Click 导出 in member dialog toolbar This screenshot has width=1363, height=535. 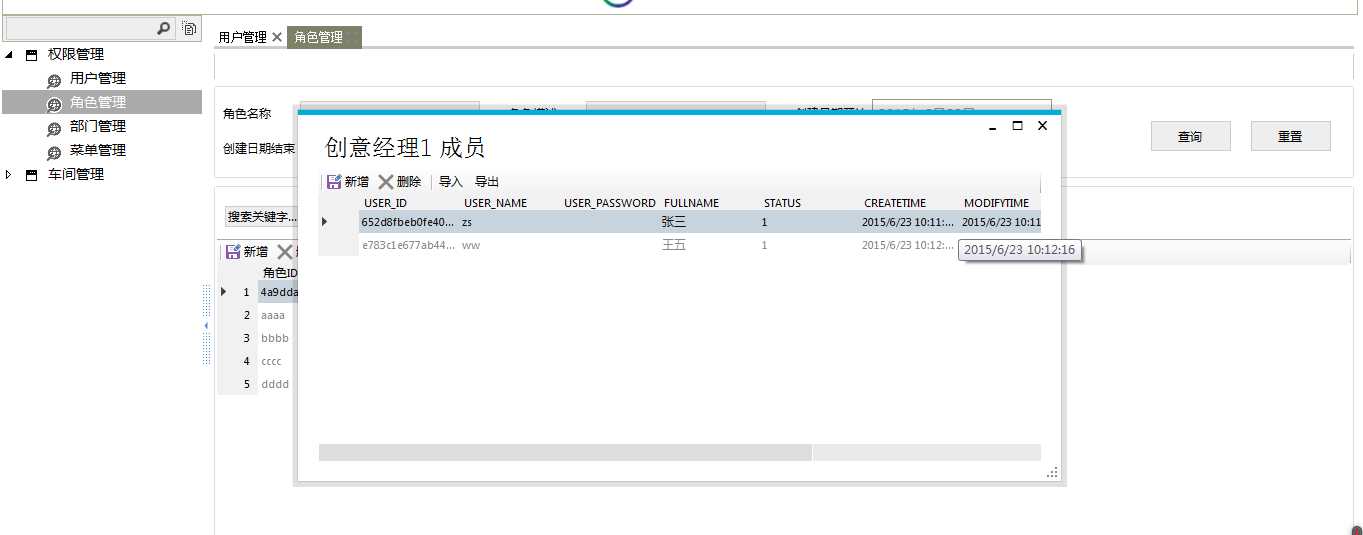click(x=487, y=182)
